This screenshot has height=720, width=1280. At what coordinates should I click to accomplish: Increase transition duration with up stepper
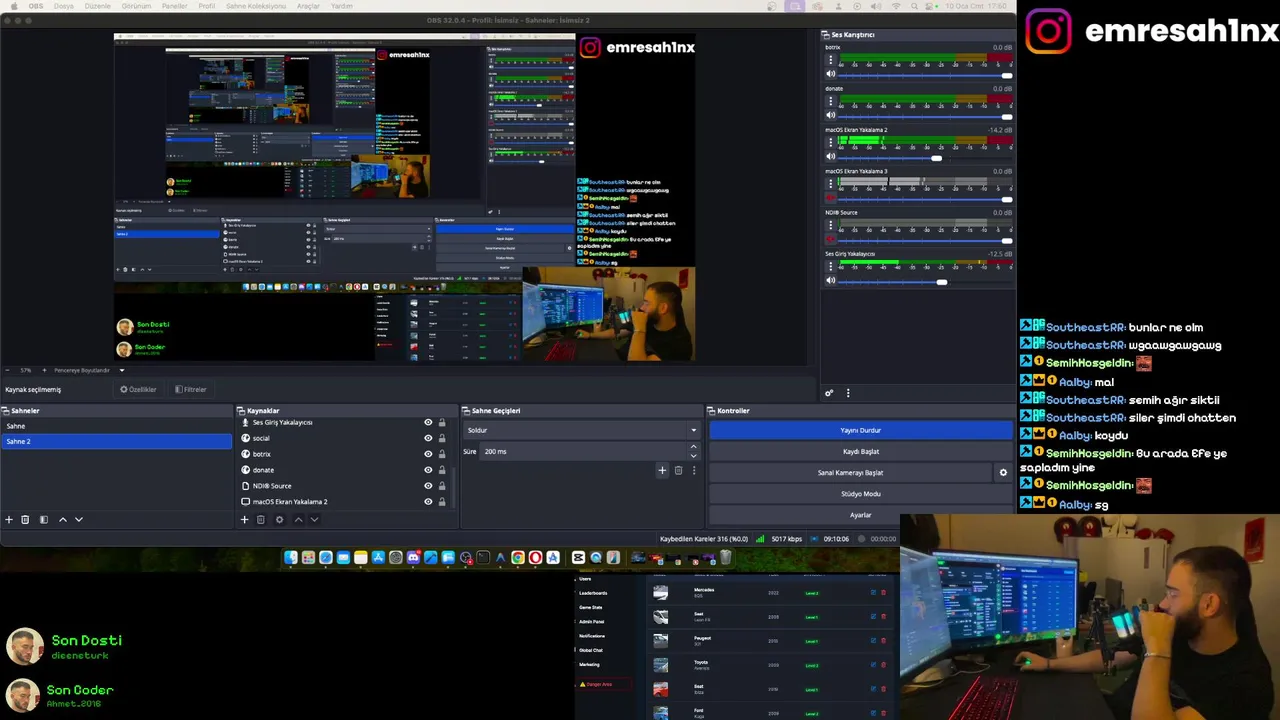(x=693, y=447)
